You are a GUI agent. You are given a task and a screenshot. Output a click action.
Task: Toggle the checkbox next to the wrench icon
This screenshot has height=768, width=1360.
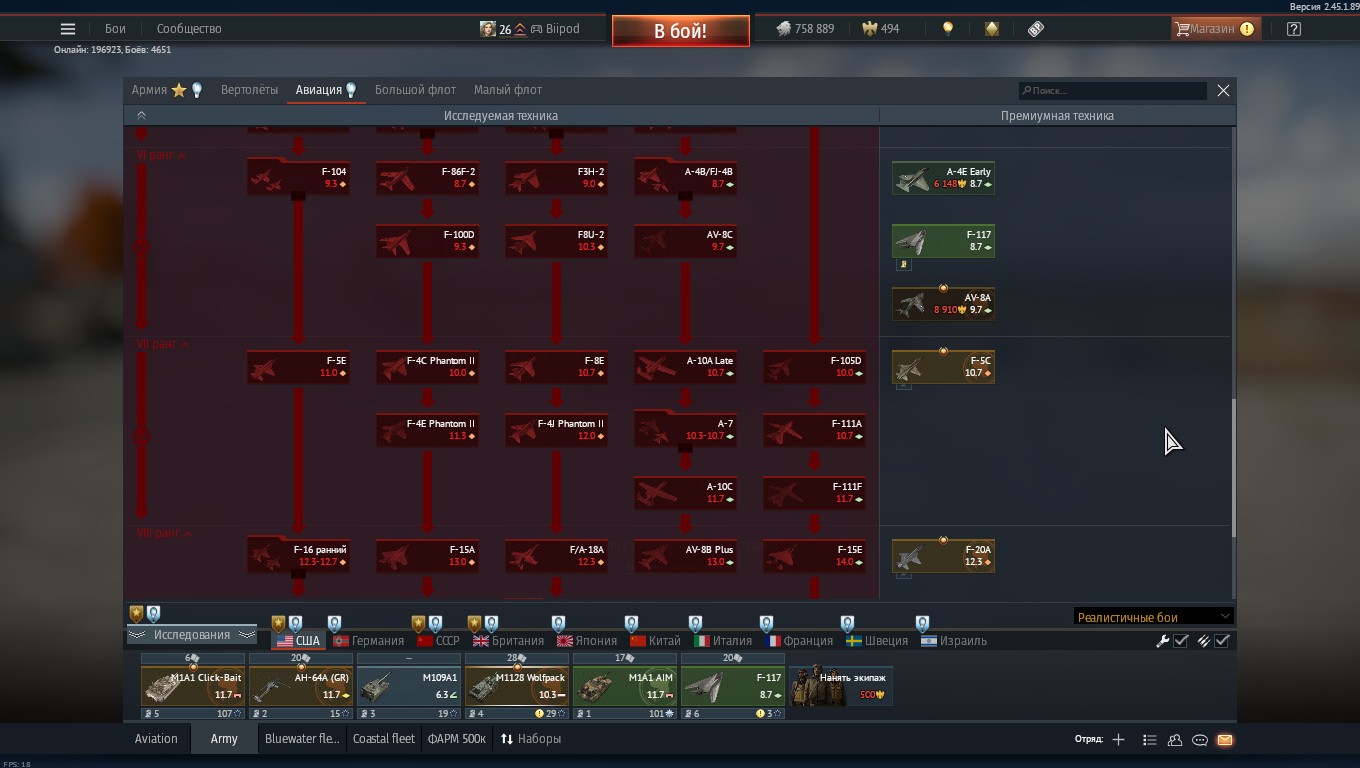click(1181, 641)
